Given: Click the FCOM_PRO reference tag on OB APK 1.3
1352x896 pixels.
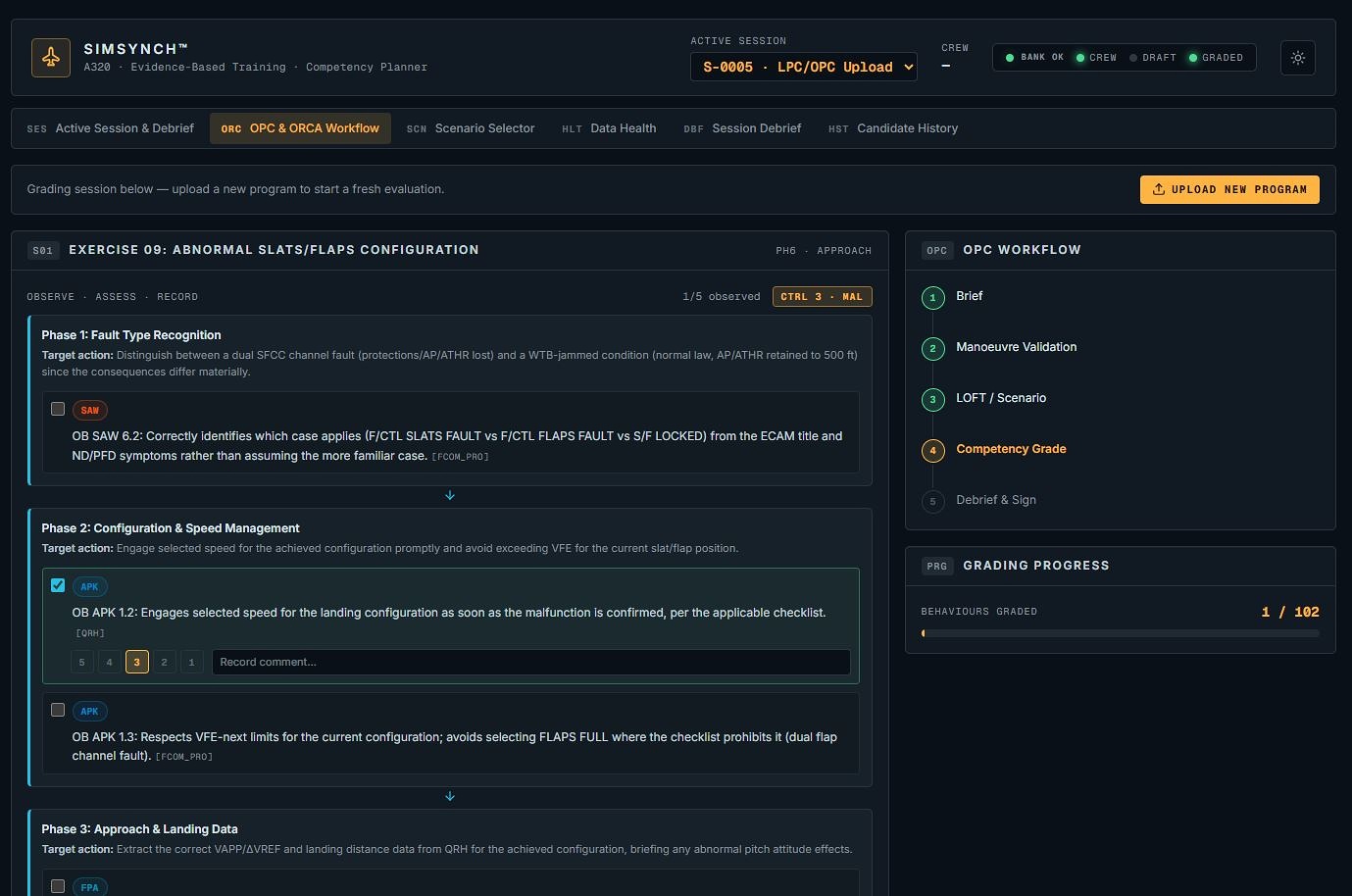Looking at the screenshot, I should click(x=184, y=757).
